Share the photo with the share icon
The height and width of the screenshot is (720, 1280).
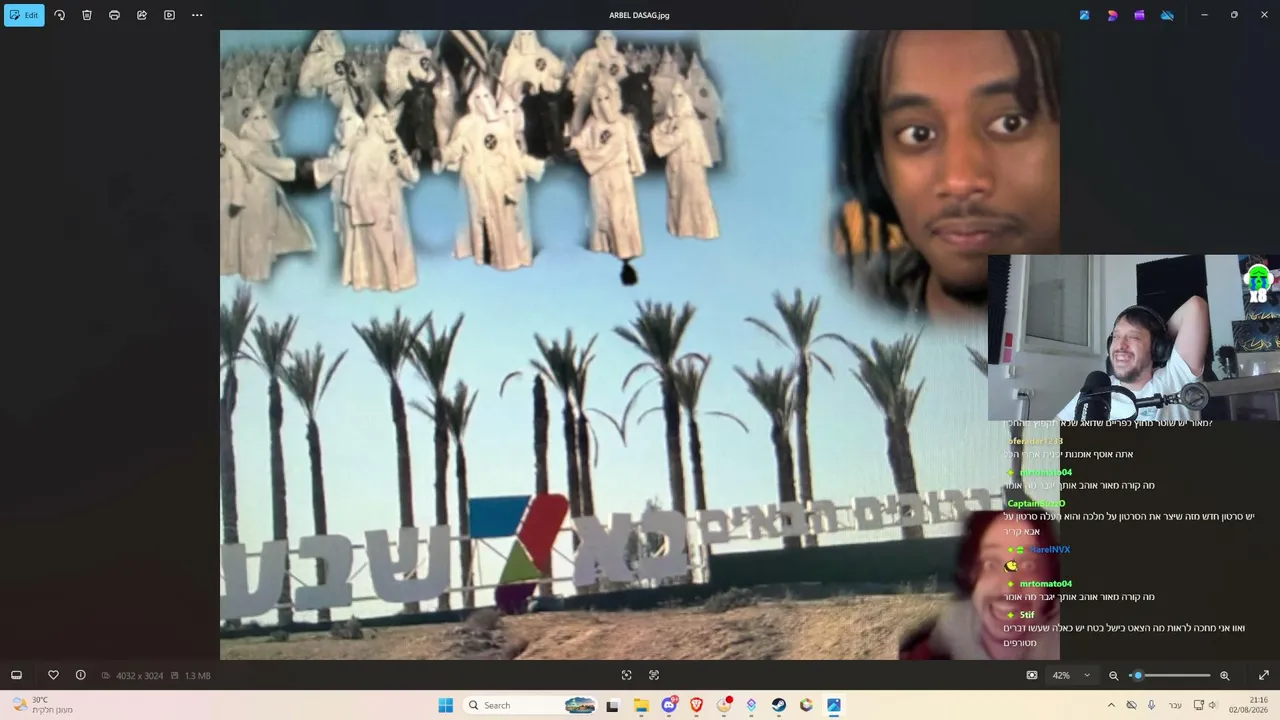(x=142, y=15)
